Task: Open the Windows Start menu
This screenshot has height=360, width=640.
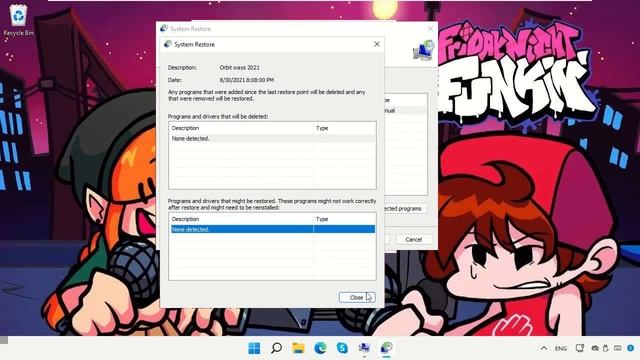Action: [254, 348]
